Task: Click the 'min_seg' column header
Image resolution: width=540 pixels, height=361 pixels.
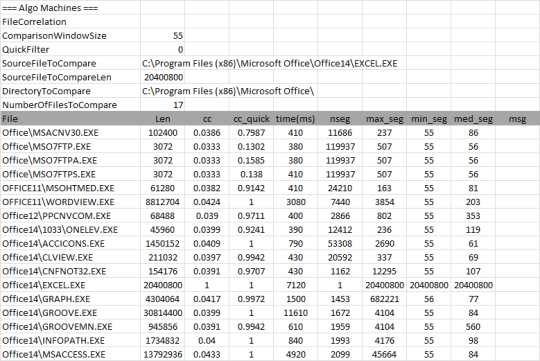Action: (429, 119)
